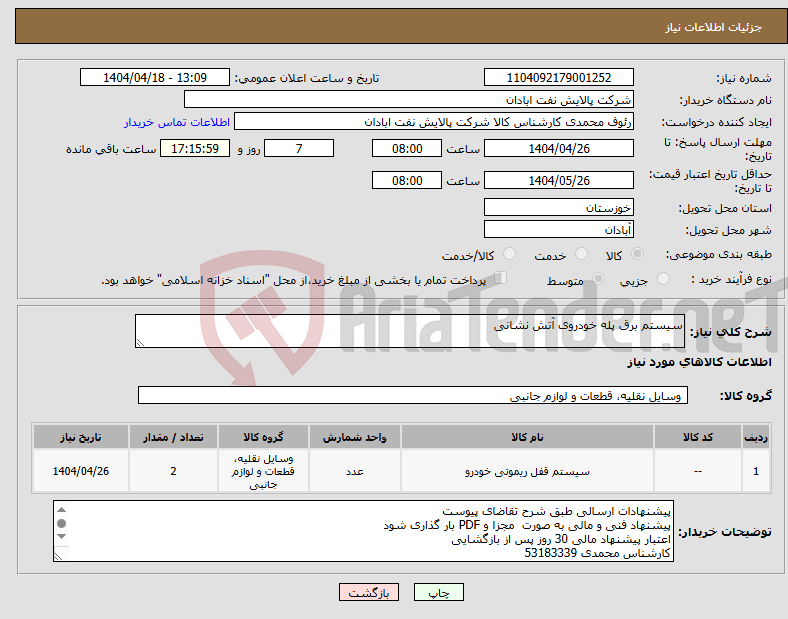This screenshot has width=788, height=619.
Task: Click the row number cell 1
Action: [x=755, y=471]
